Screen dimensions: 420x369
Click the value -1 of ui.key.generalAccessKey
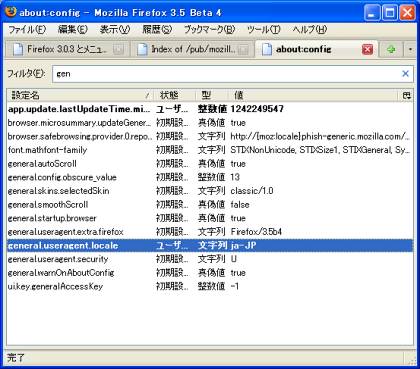point(234,286)
